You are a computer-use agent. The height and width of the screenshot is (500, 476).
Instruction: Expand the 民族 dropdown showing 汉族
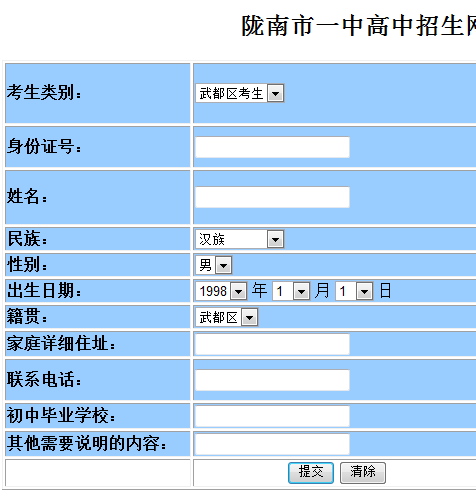240,239
